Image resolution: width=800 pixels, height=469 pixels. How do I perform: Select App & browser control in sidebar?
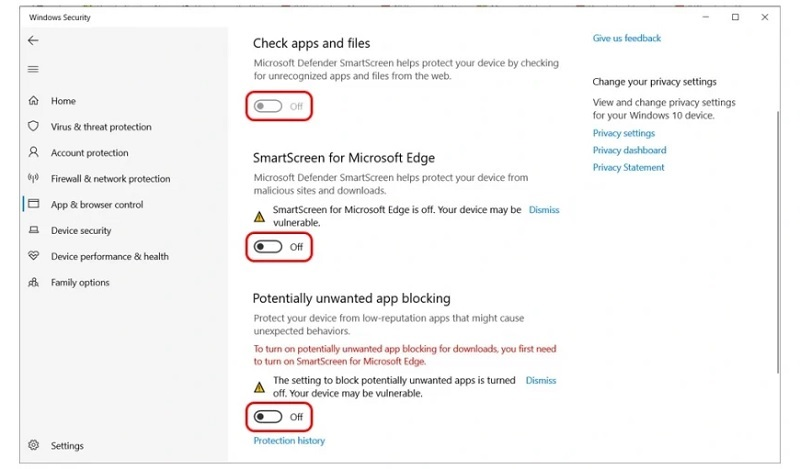tap(97, 205)
